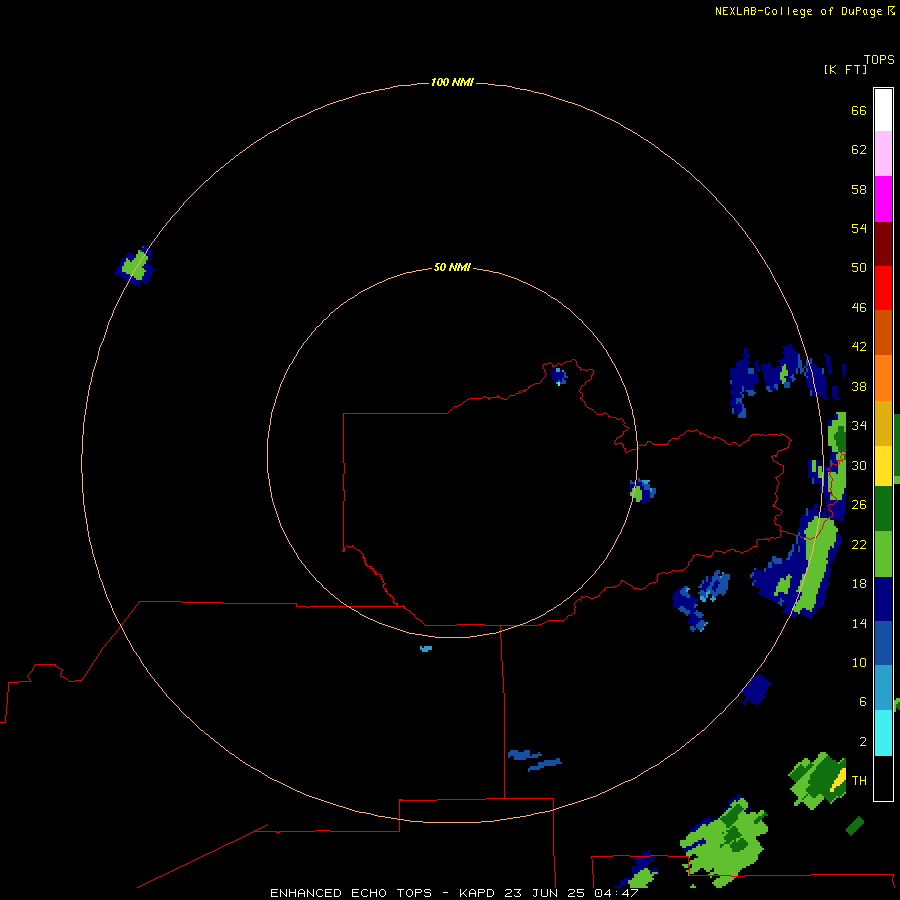
Task: Click the tiny cyan echo just below the 50 NMI ring
Action: pyautogui.click(x=426, y=649)
